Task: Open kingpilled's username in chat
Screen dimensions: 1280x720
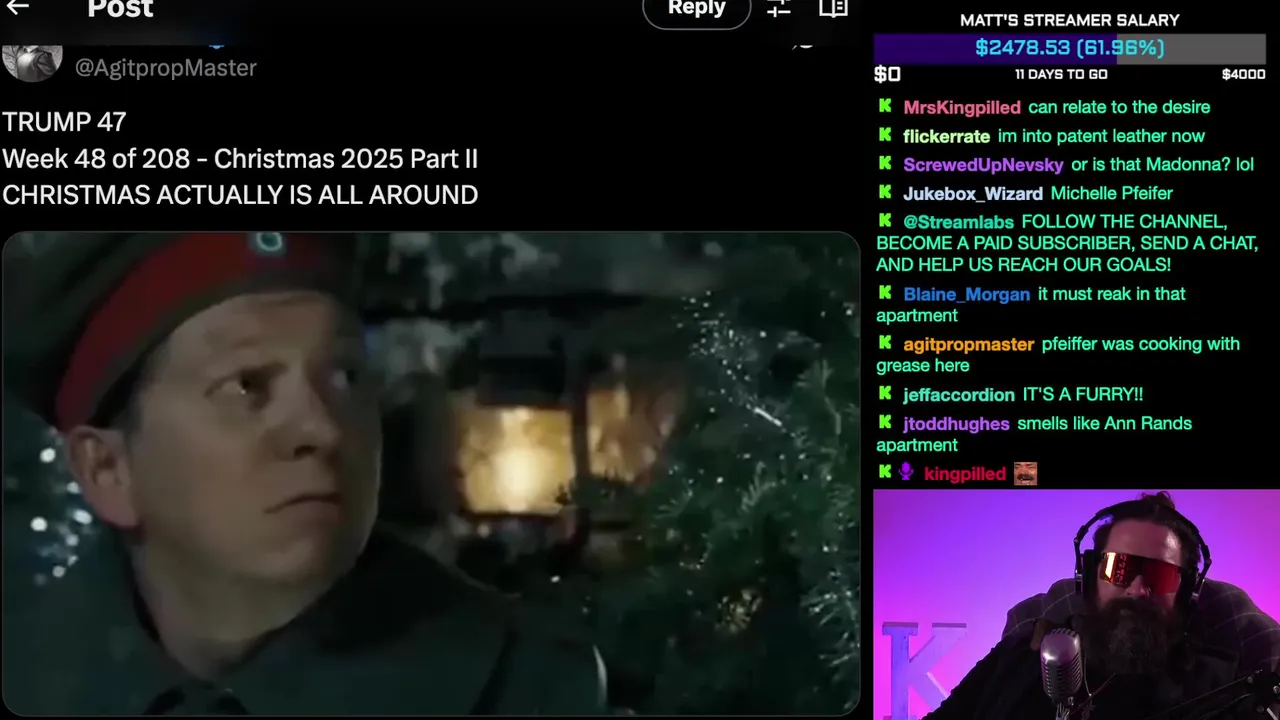Action: (x=965, y=474)
